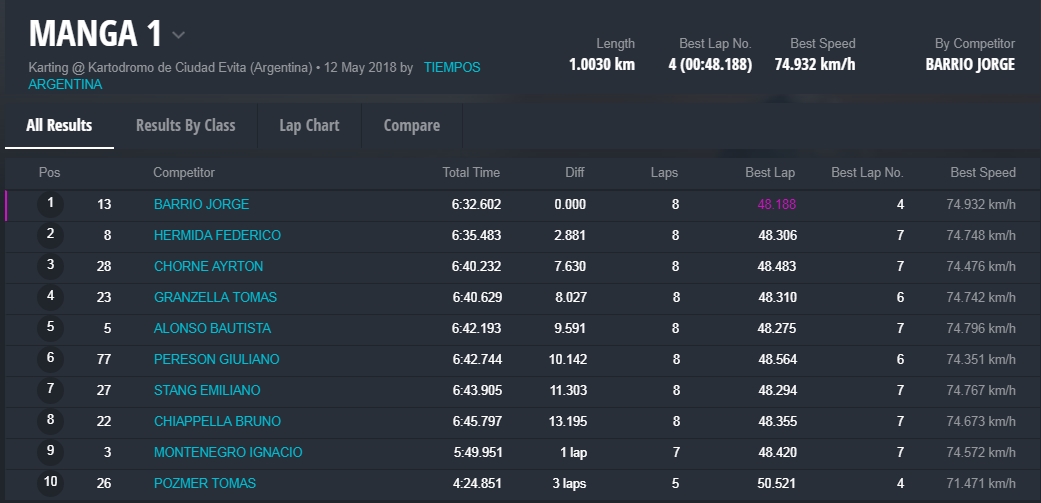The image size is (1041, 503).
Task: Switch to the All Results tab
Action: 59,126
